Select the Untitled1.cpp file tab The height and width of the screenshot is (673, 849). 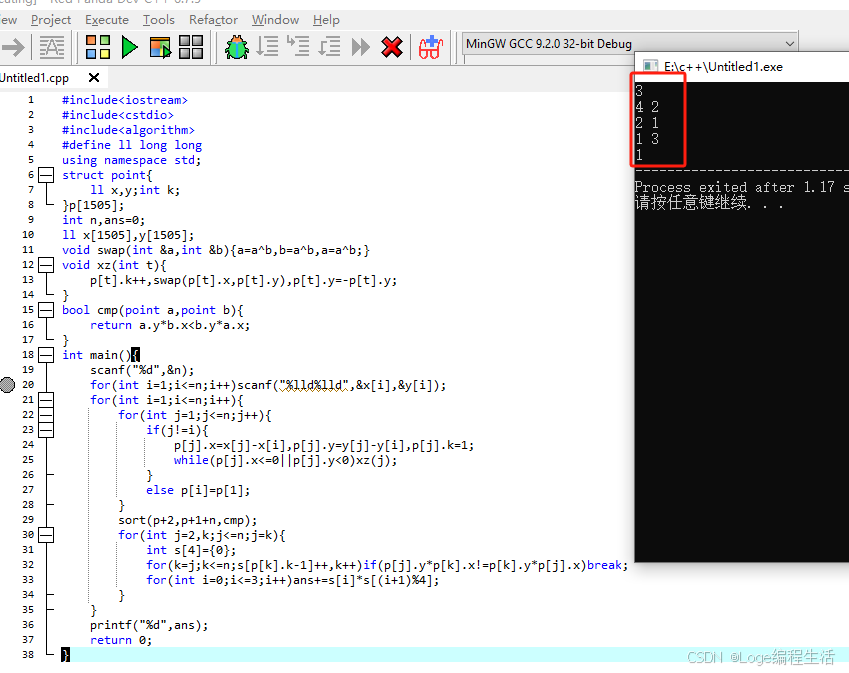point(35,78)
